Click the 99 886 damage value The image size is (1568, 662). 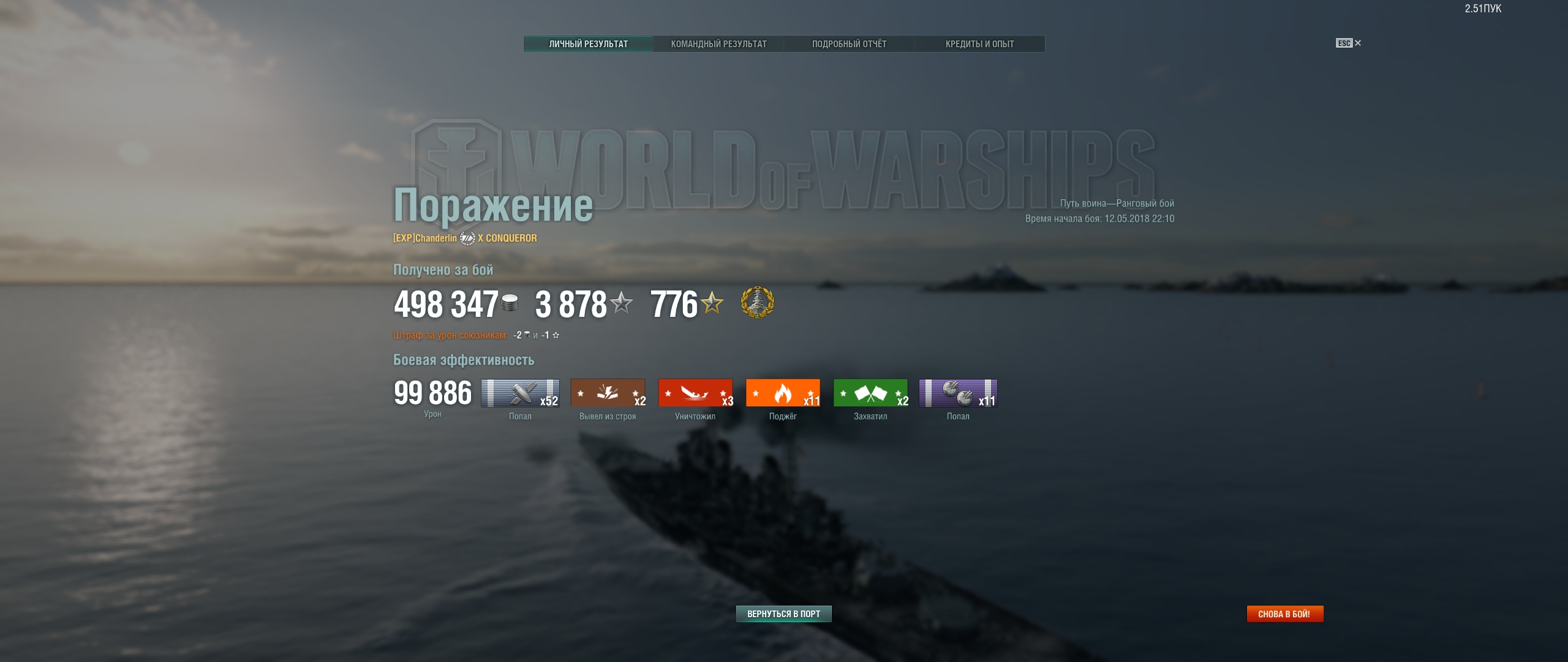click(x=432, y=393)
